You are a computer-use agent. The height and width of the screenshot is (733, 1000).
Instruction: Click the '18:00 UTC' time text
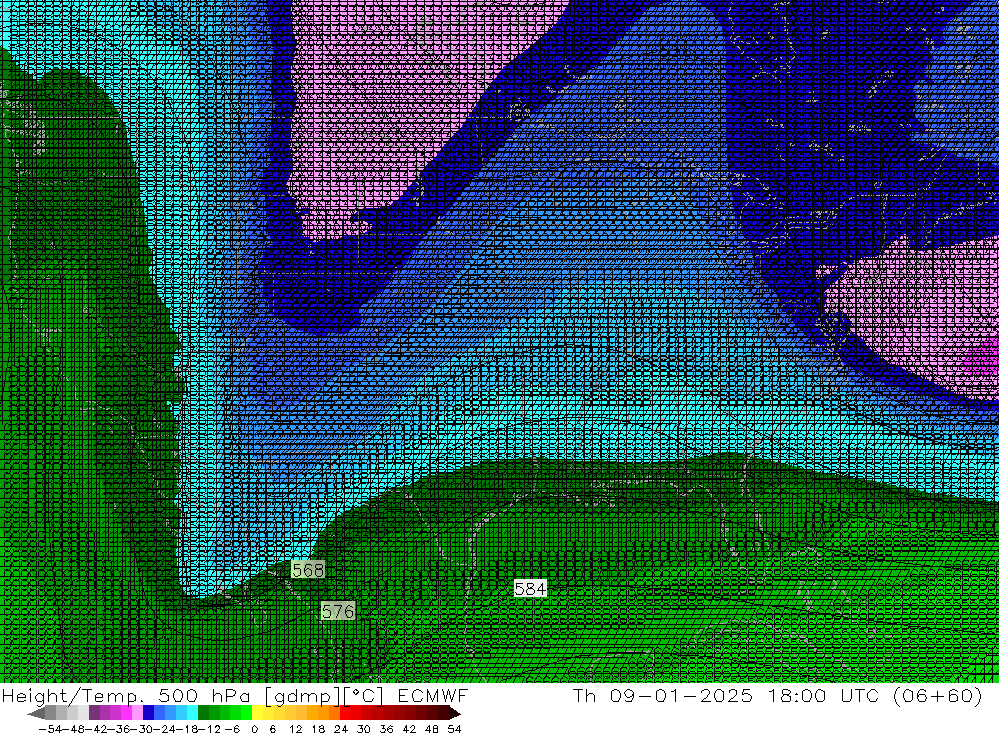[x=823, y=696]
